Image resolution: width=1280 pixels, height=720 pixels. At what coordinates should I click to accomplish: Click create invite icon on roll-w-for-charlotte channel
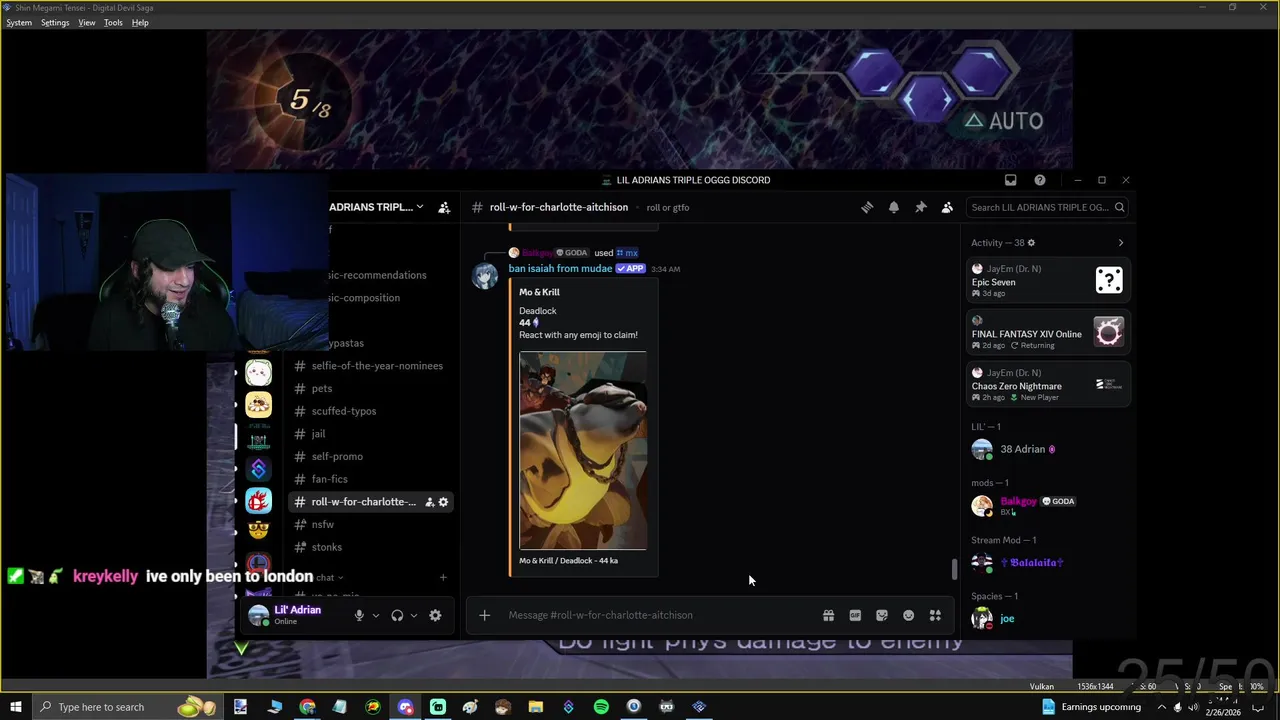click(429, 502)
